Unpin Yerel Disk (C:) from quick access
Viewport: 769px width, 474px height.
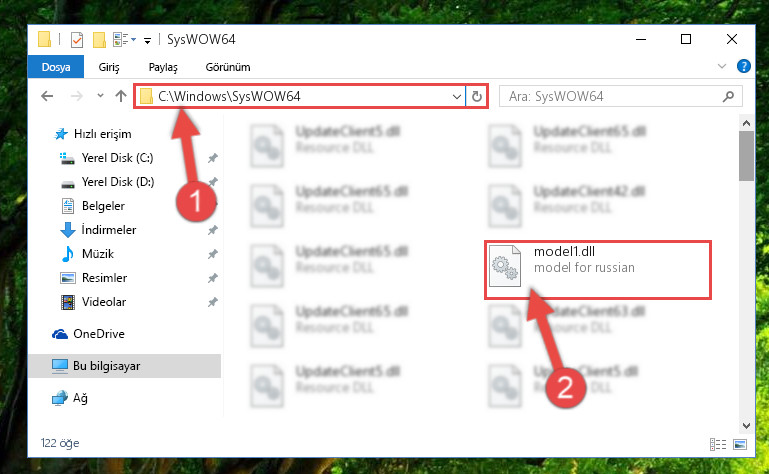(x=212, y=158)
